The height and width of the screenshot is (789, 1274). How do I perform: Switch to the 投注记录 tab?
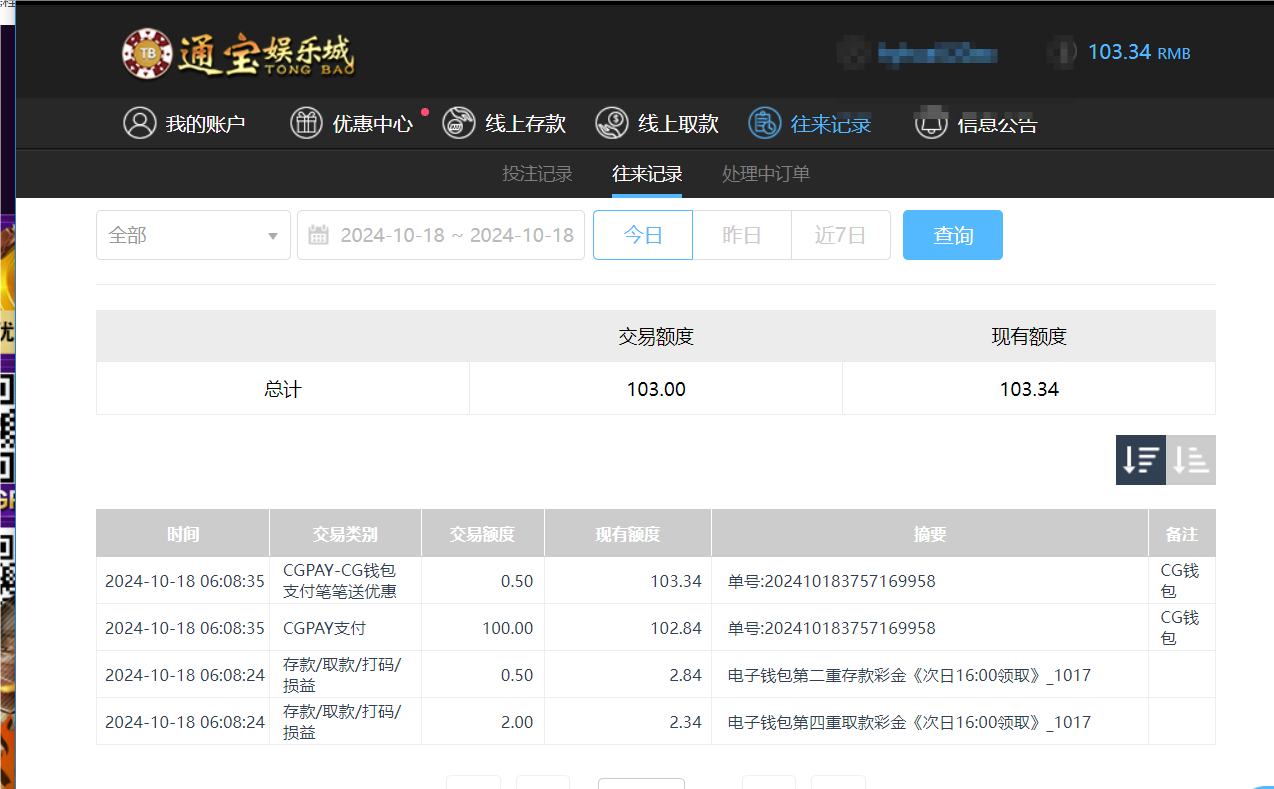[x=537, y=173]
